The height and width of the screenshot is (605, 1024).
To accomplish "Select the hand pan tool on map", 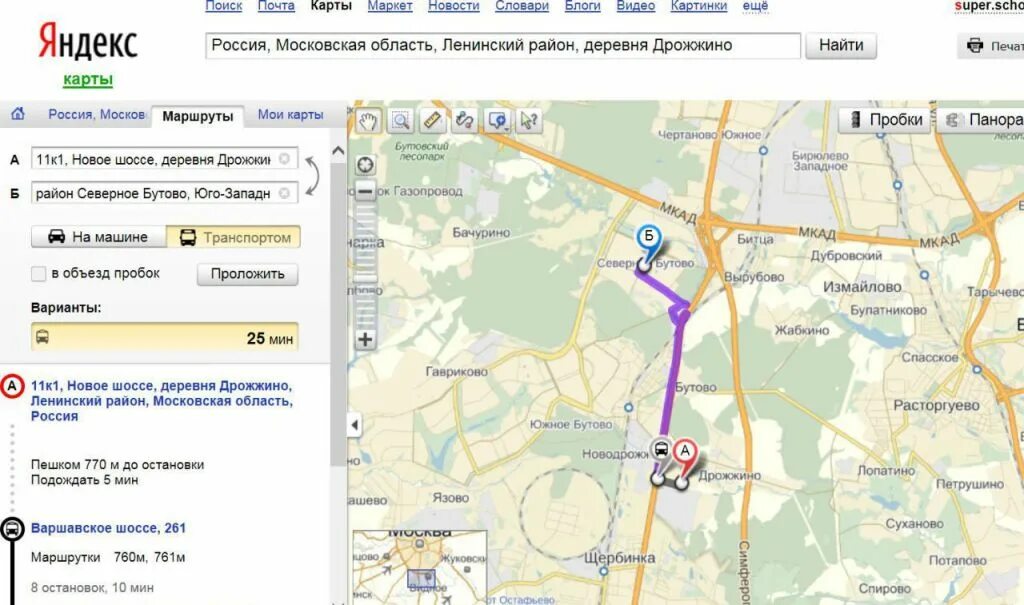I will point(368,121).
